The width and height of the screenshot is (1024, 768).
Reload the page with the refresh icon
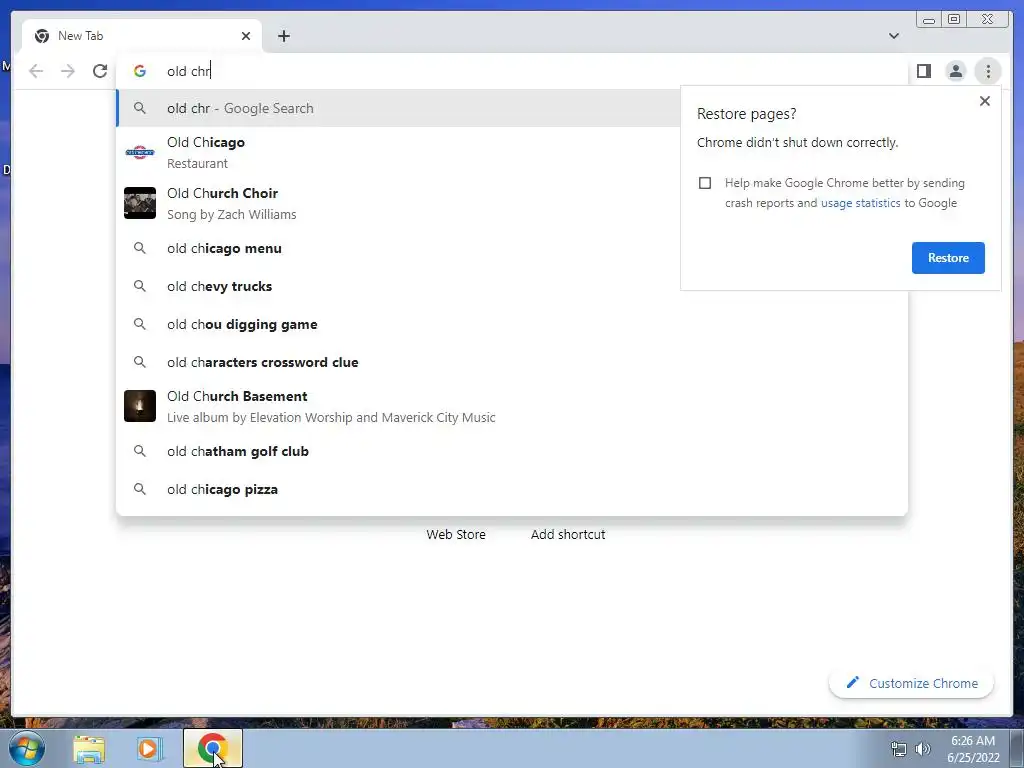click(x=100, y=71)
